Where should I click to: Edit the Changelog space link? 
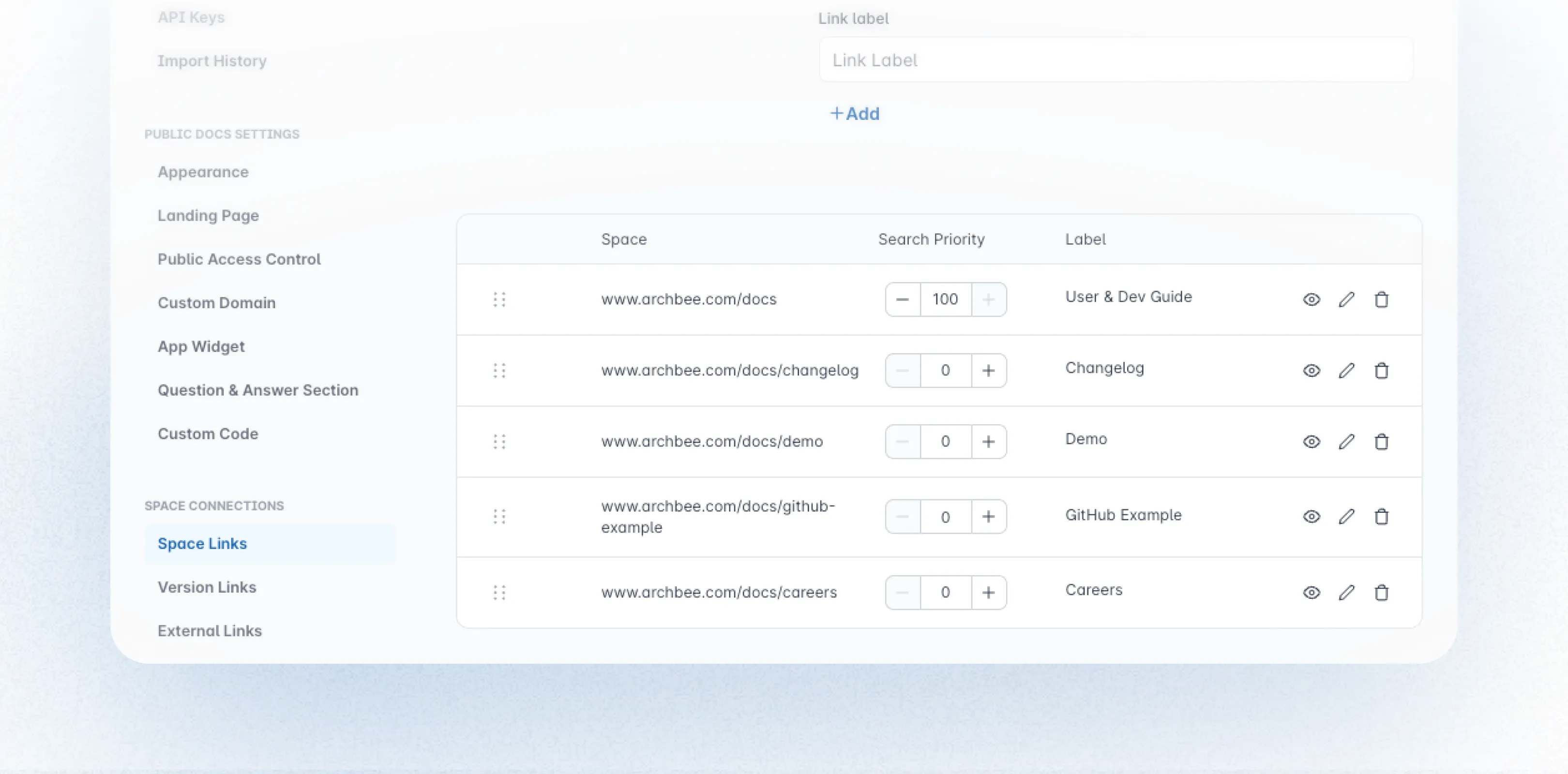click(x=1346, y=371)
